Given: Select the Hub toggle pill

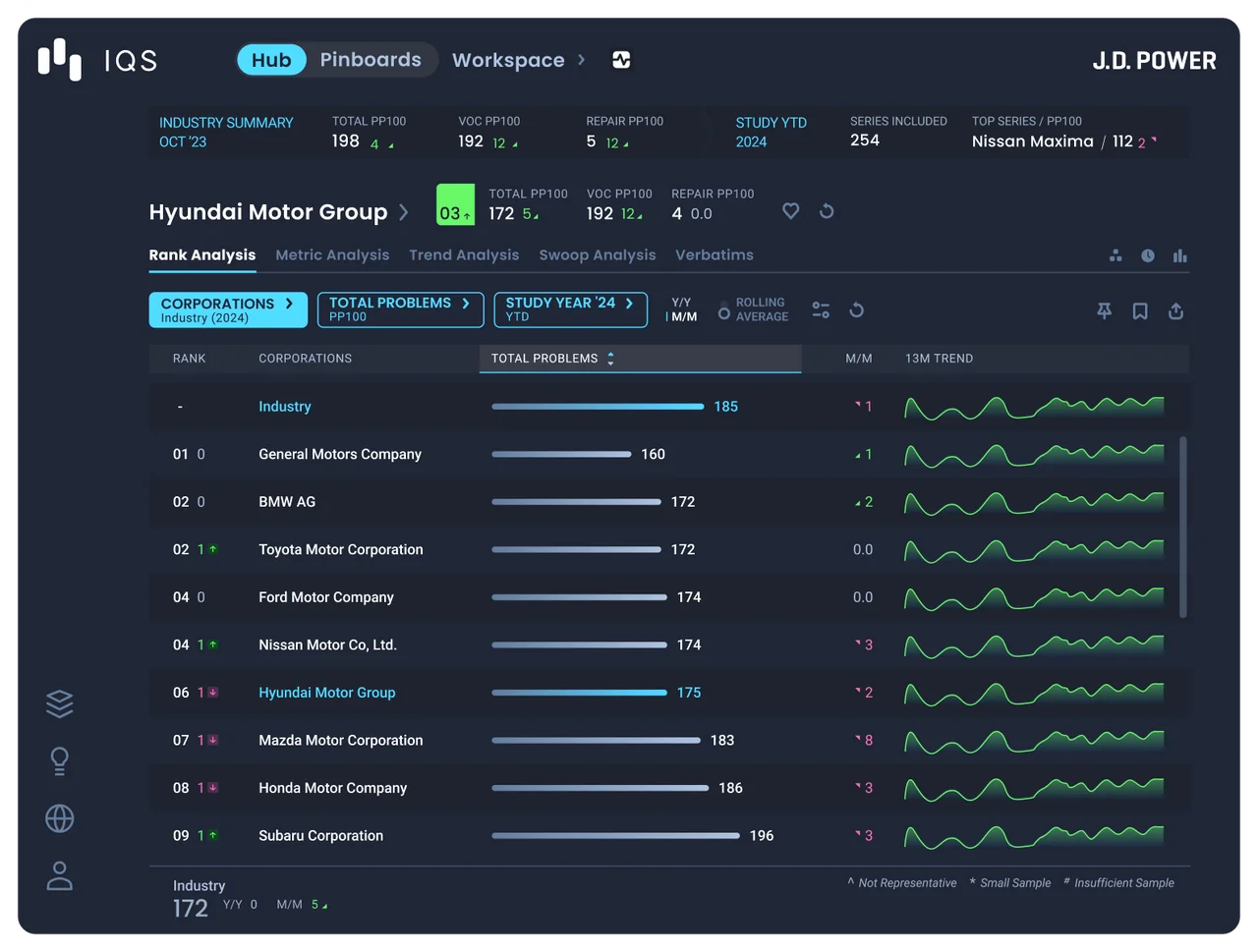Looking at the screenshot, I should [x=271, y=60].
